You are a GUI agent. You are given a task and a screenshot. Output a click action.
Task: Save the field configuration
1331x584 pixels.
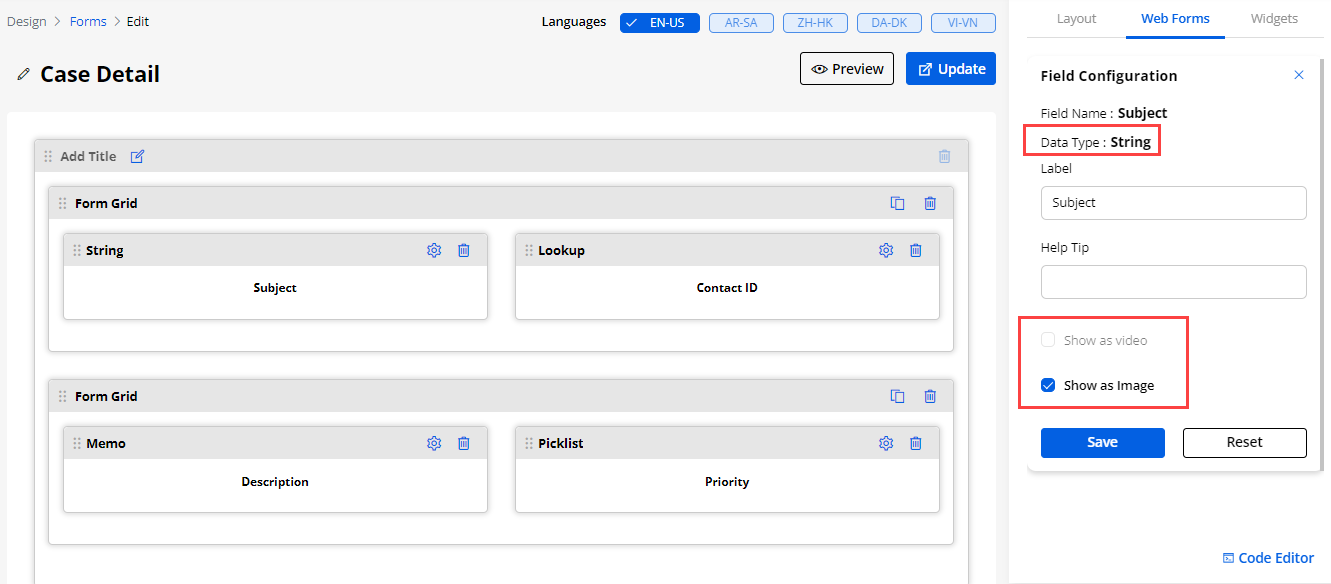1102,443
